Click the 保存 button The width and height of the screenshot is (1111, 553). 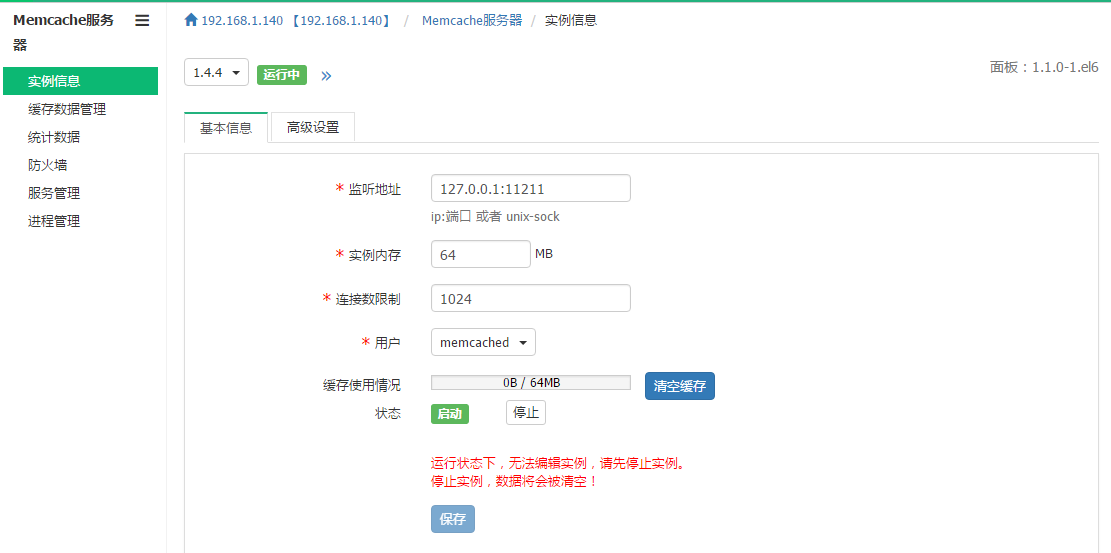pyautogui.click(x=453, y=519)
